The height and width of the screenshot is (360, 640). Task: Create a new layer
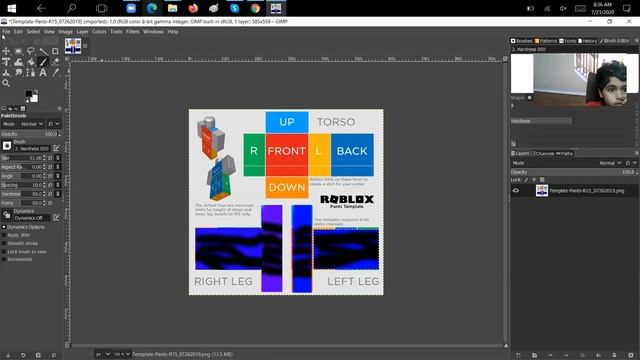[518, 356]
